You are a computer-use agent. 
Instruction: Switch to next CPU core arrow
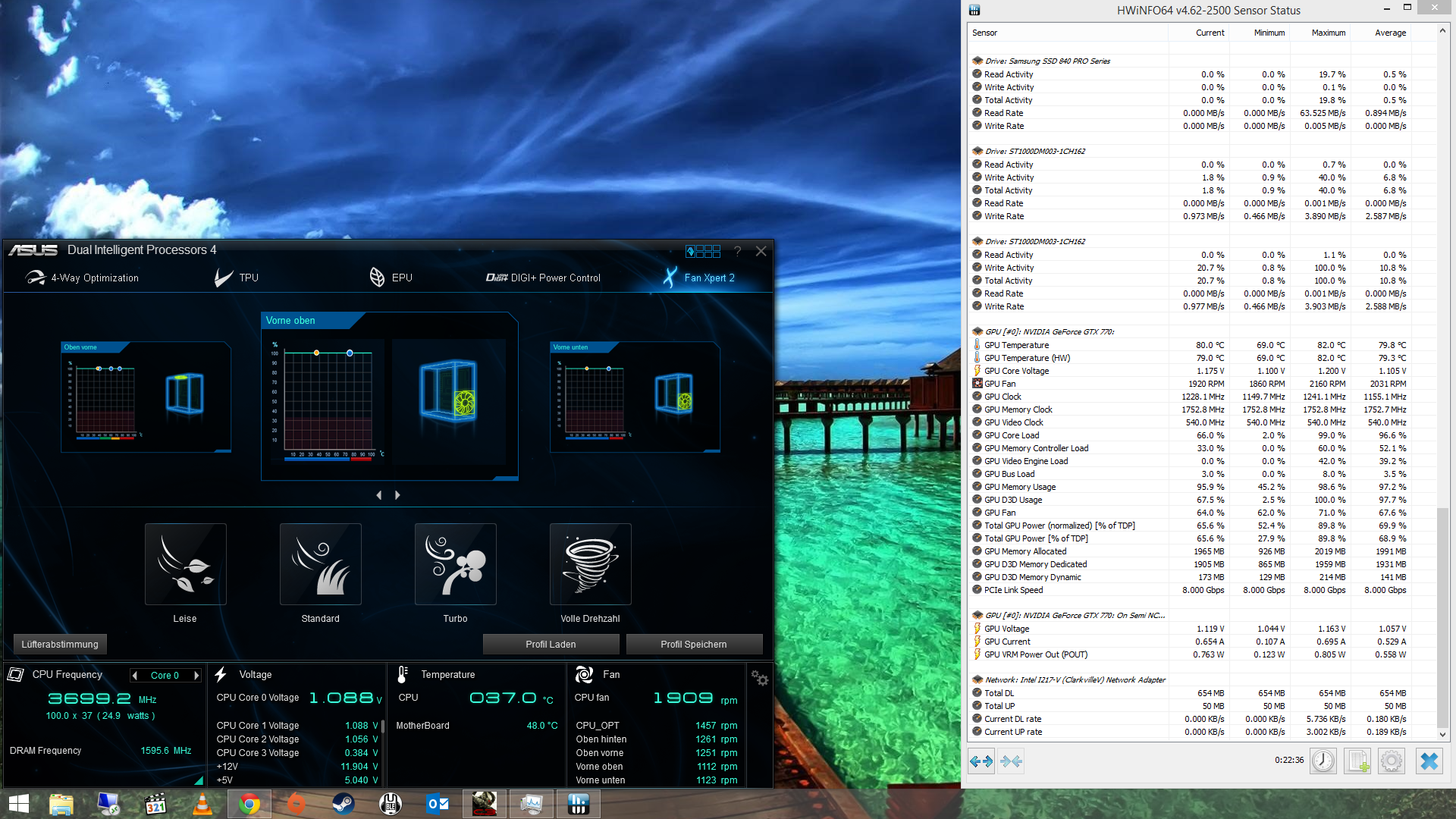(196, 676)
